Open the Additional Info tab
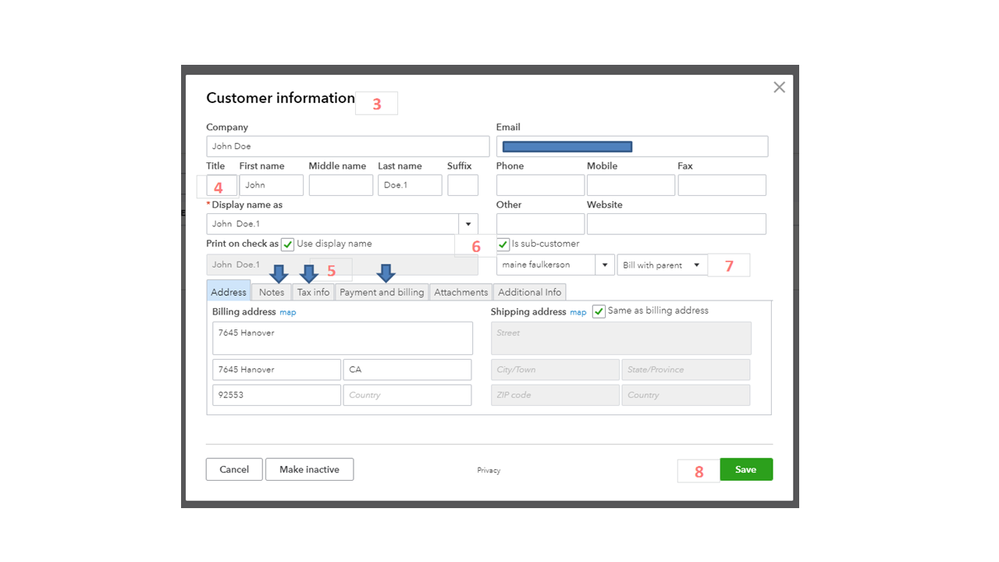This screenshot has width=999, height=562. coord(529,292)
